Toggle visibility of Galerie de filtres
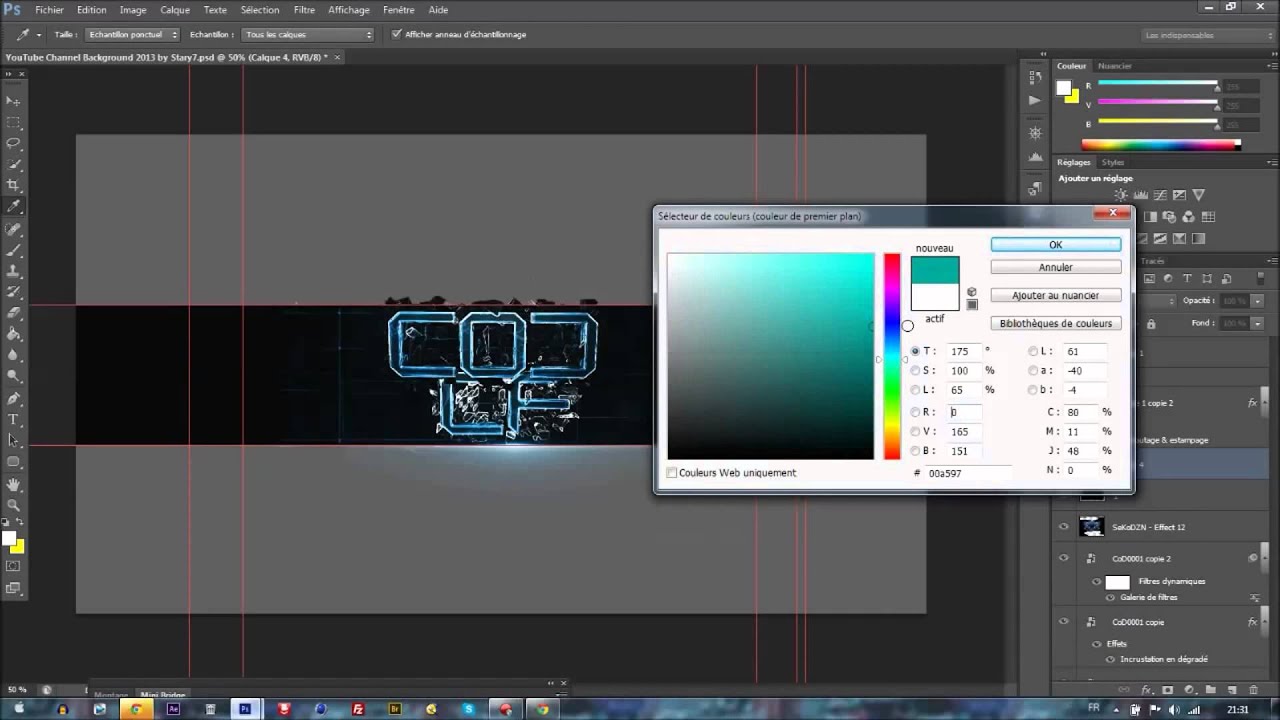 point(1110,597)
